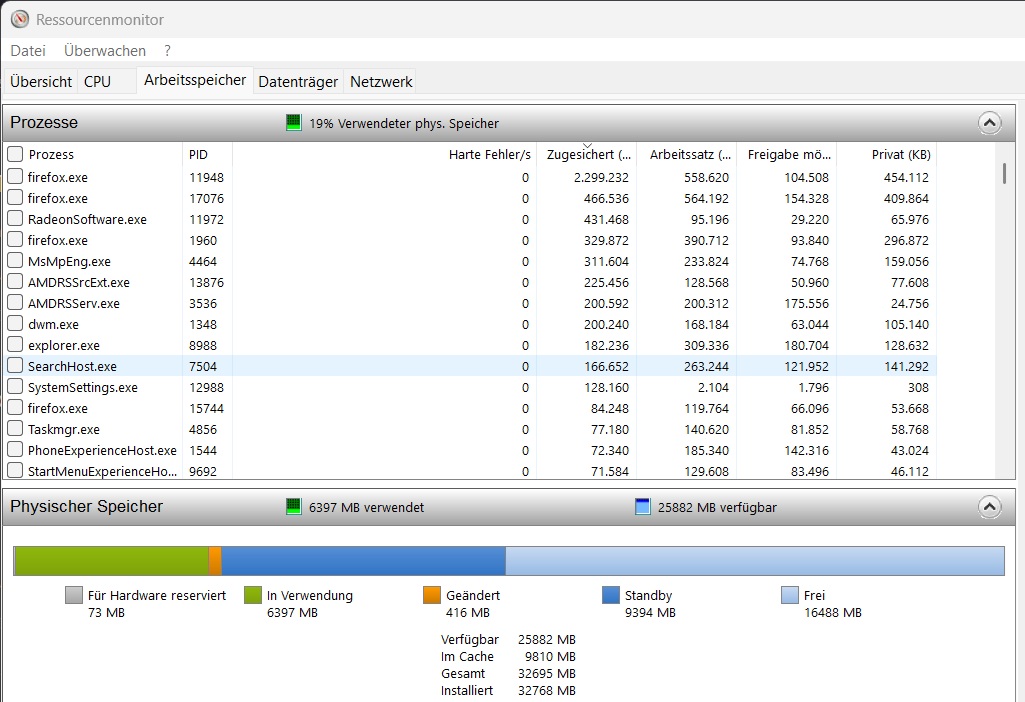This screenshot has height=702, width=1025.
Task: Check the explorer.exe checkbox
Action: point(15,344)
